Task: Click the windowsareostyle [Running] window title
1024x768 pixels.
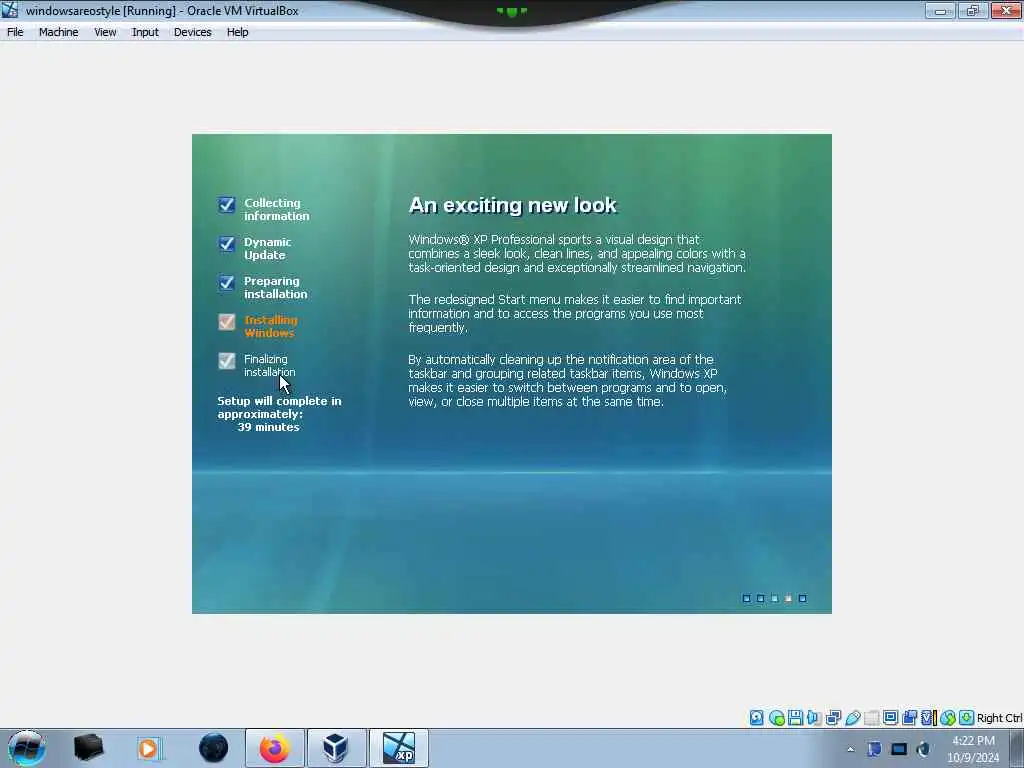Action: click(162, 11)
